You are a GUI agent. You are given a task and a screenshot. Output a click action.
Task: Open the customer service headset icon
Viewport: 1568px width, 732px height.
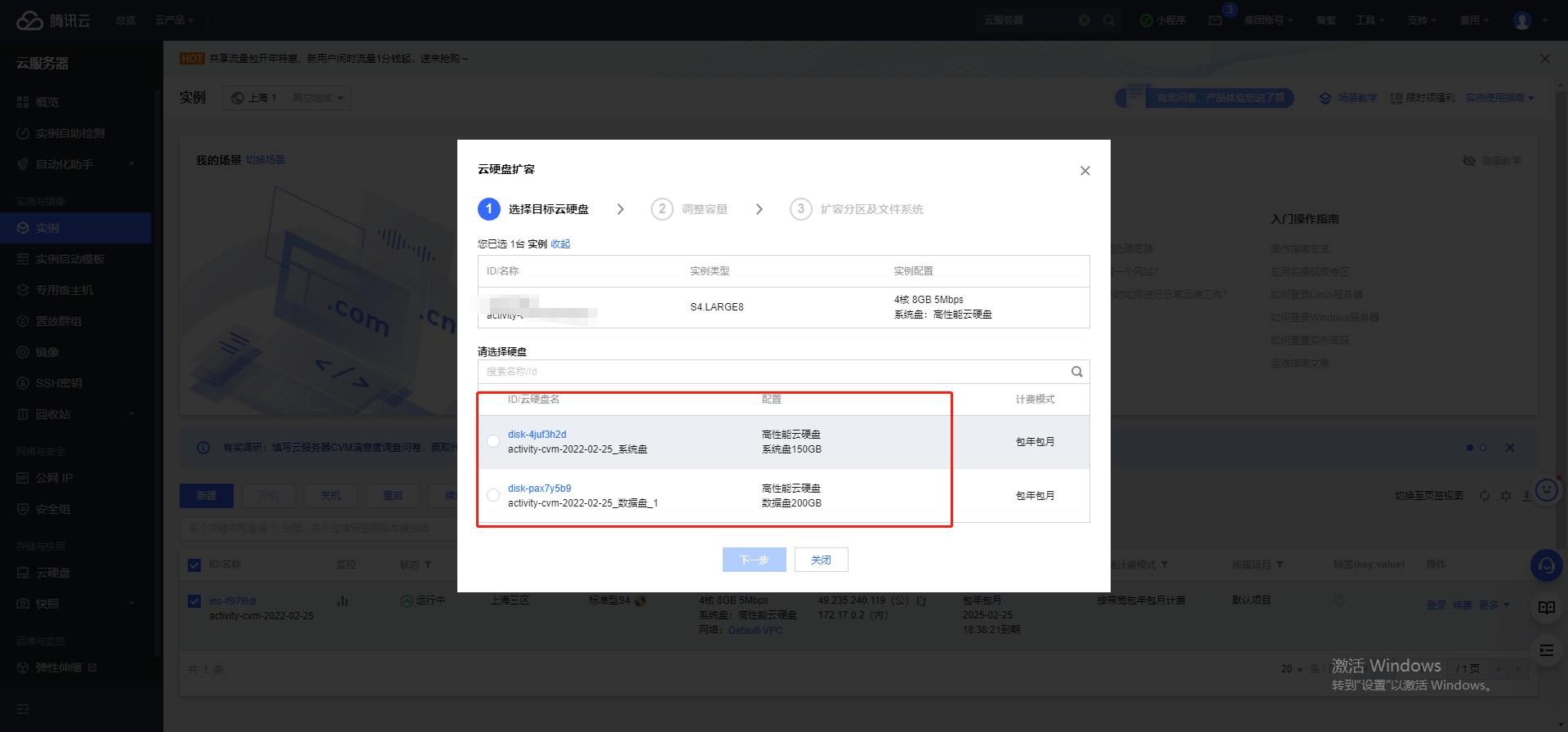click(x=1546, y=565)
